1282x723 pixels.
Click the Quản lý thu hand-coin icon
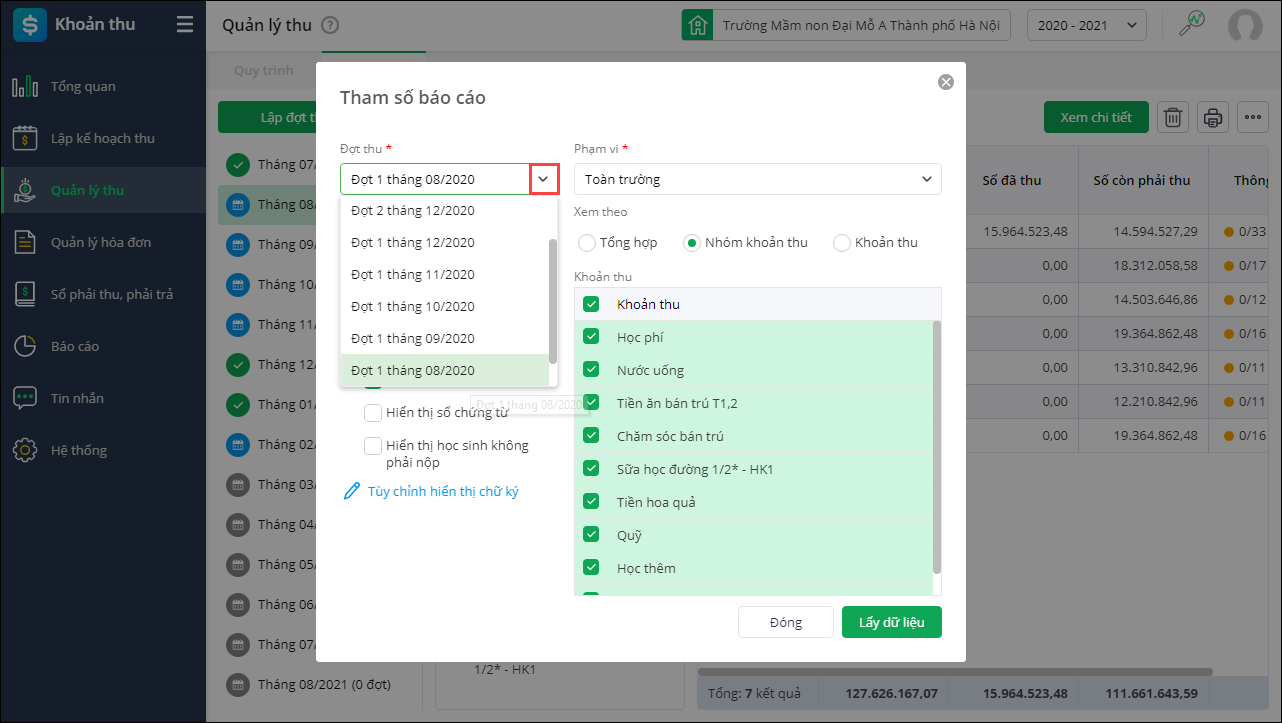(x=25, y=190)
